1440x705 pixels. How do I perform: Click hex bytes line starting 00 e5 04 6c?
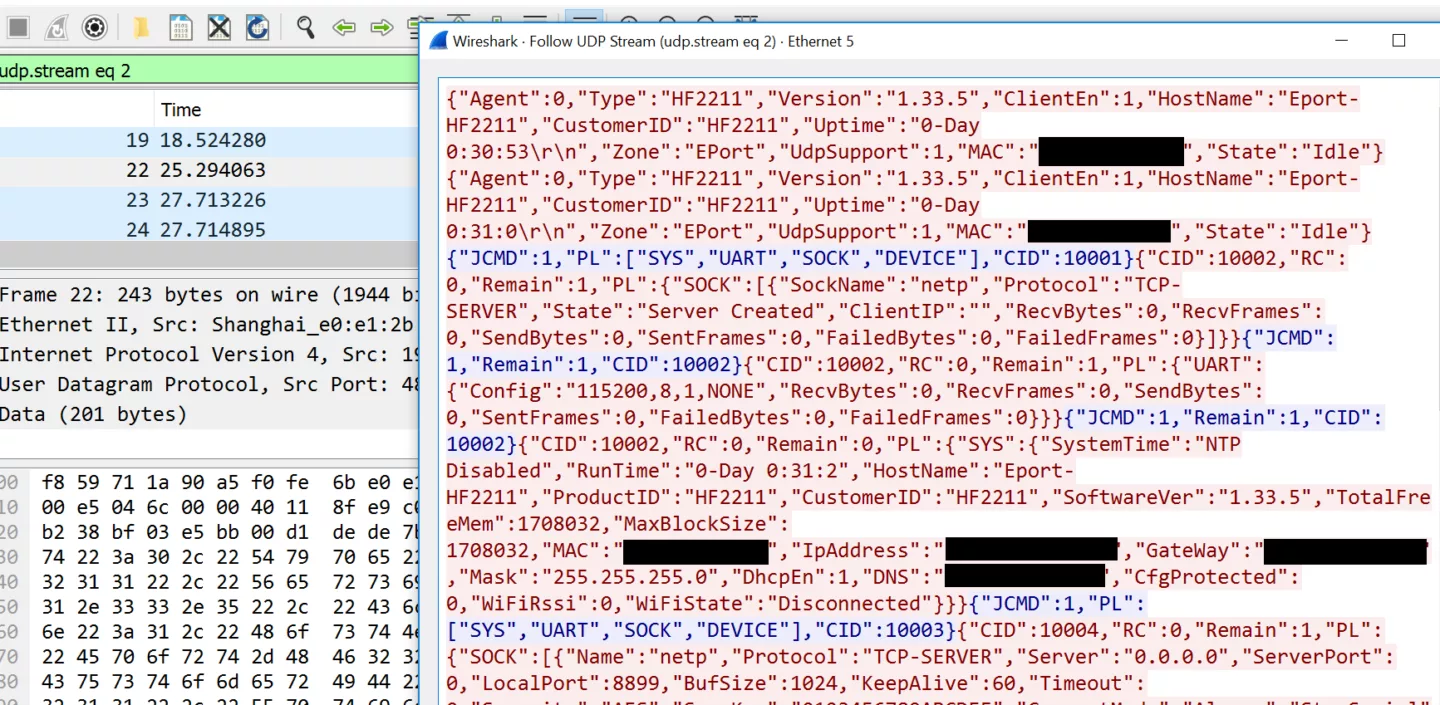(x=228, y=508)
